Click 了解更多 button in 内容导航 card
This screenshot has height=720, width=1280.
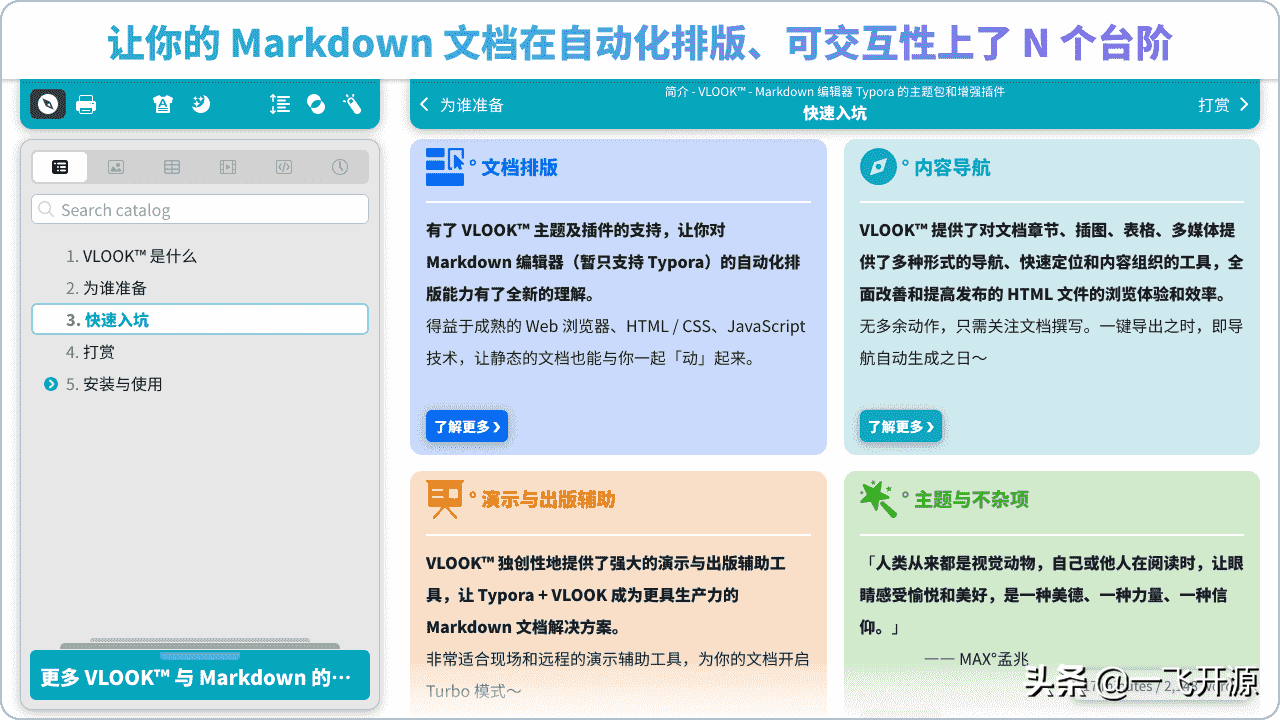[900, 426]
